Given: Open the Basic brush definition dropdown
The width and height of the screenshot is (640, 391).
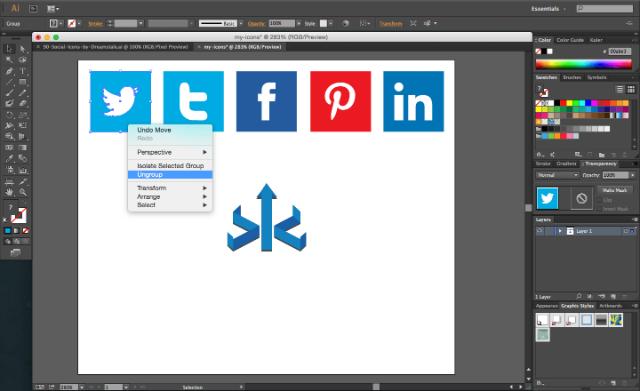Looking at the screenshot, I should (241, 24).
